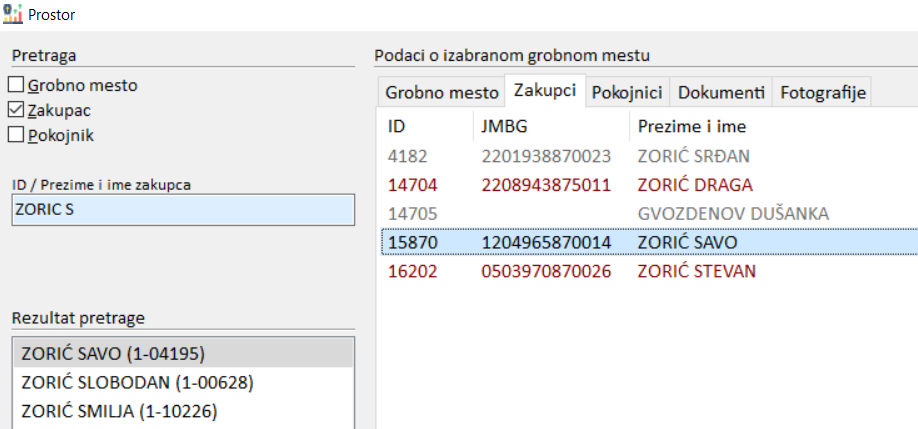Pick ZORIĆ SLOBODAN (1-00628) from results
Screen dimensions: 918x429
pos(137,382)
